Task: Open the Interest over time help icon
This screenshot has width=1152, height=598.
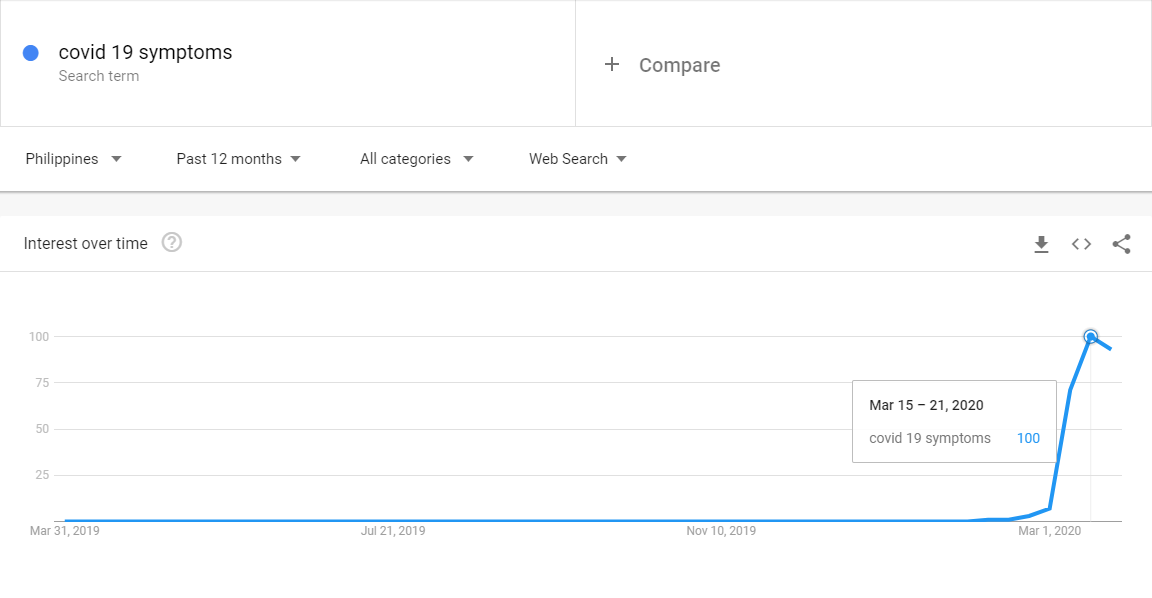Action: point(172,243)
